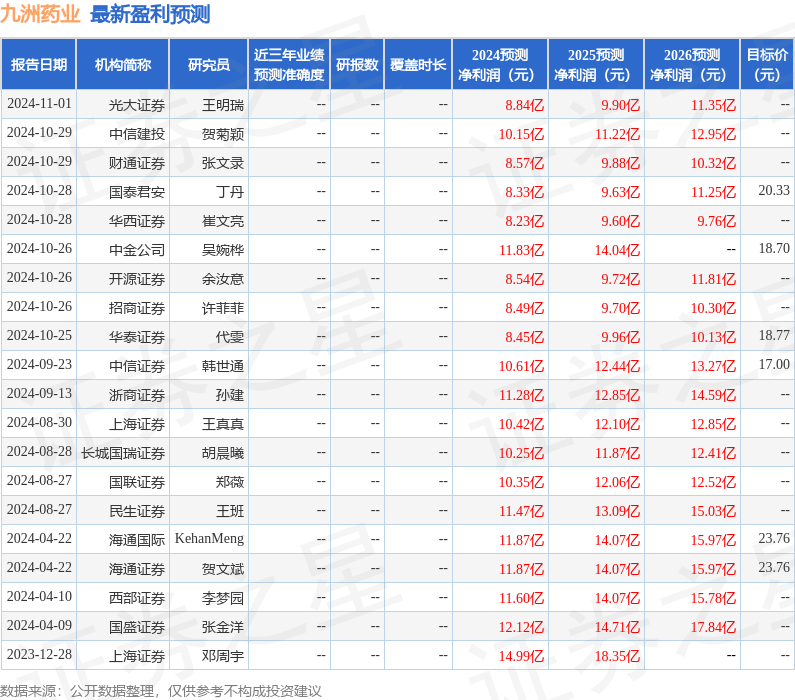Select the 机构简称 column header
The height and width of the screenshot is (700, 795).
[123, 65]
